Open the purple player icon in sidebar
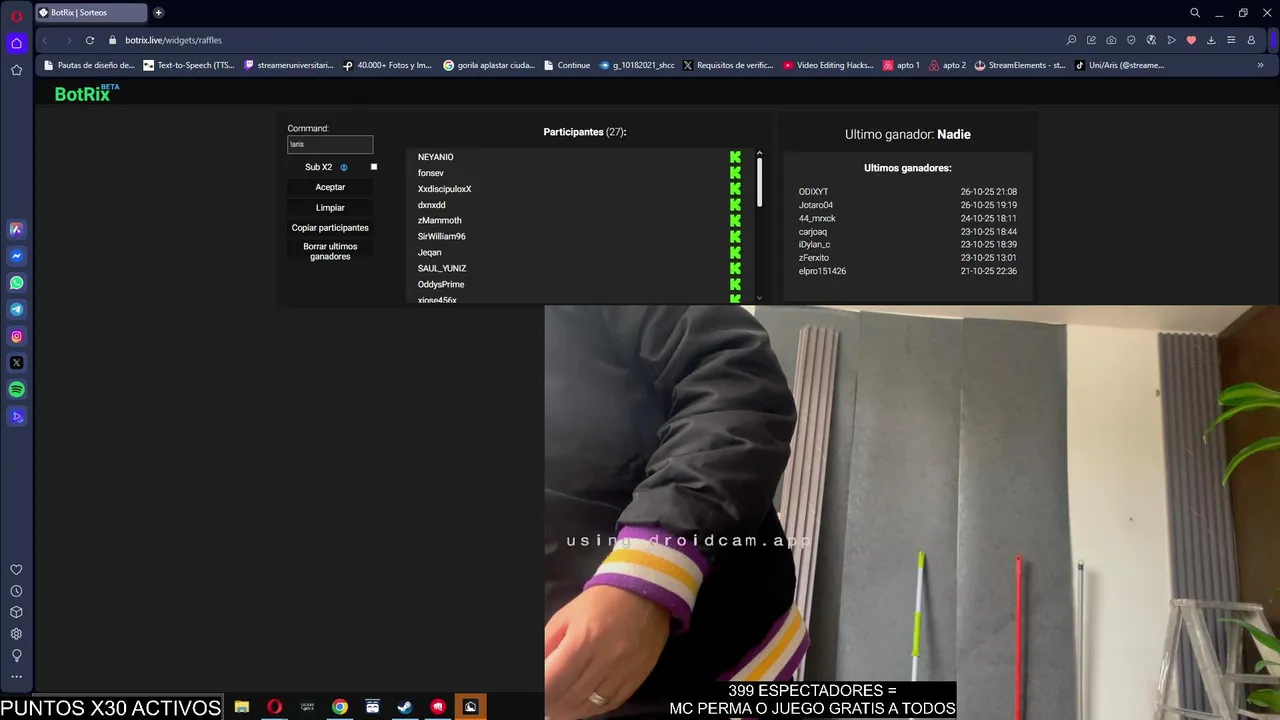Viewport: 1280px width, 720px height. [x=16, y=417]
